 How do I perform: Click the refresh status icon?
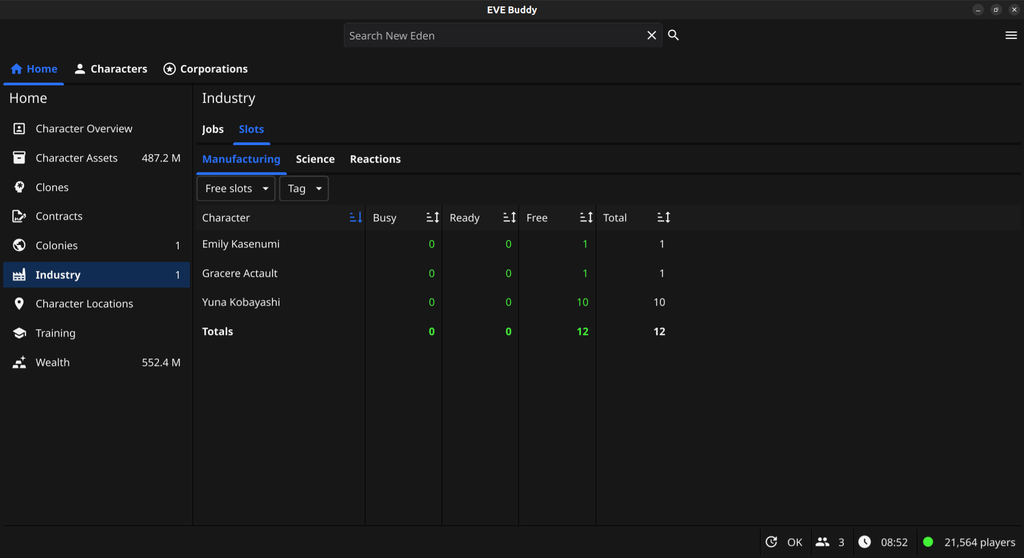click(771, 542)
